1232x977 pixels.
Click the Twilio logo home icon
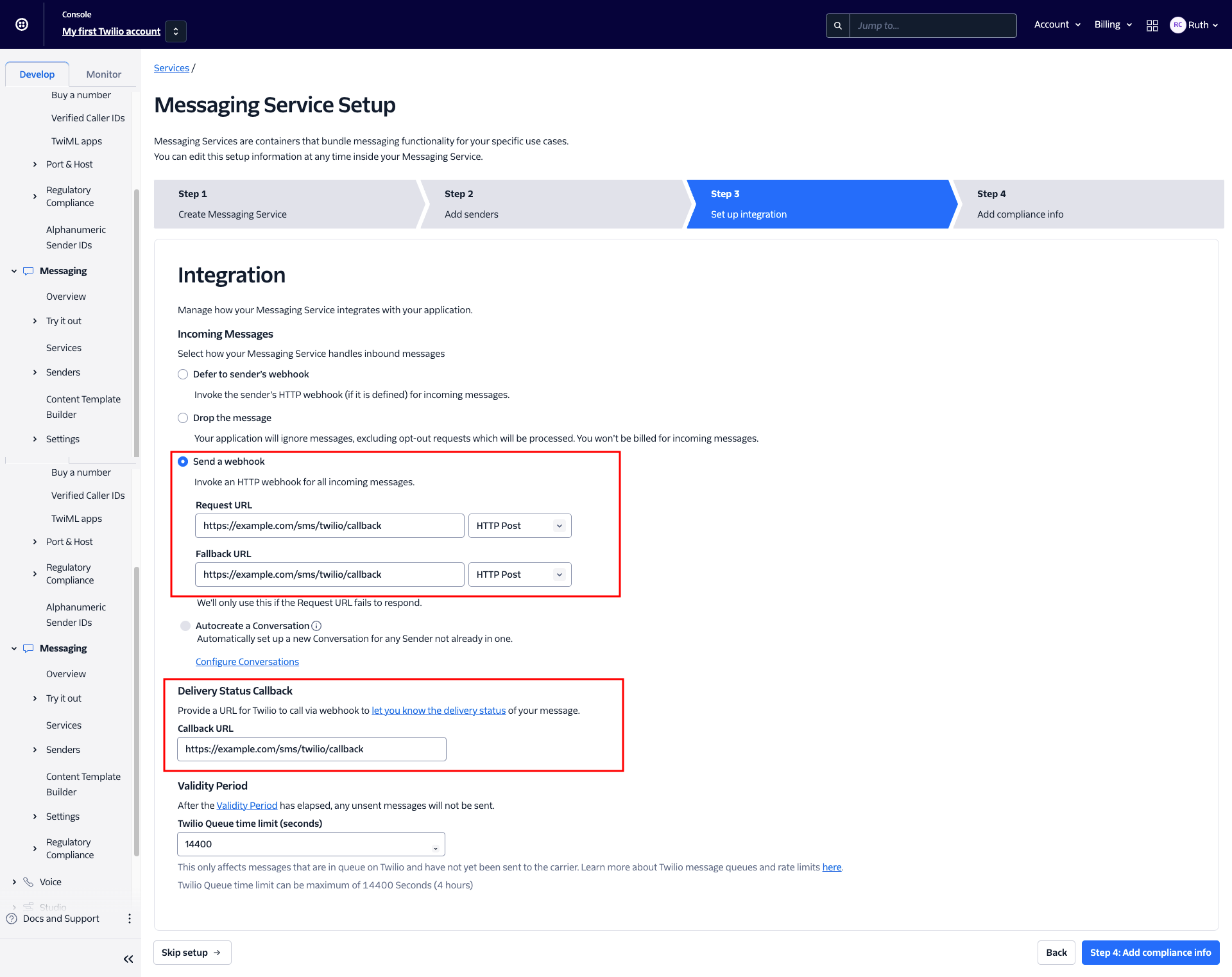[x=22, y=24]
